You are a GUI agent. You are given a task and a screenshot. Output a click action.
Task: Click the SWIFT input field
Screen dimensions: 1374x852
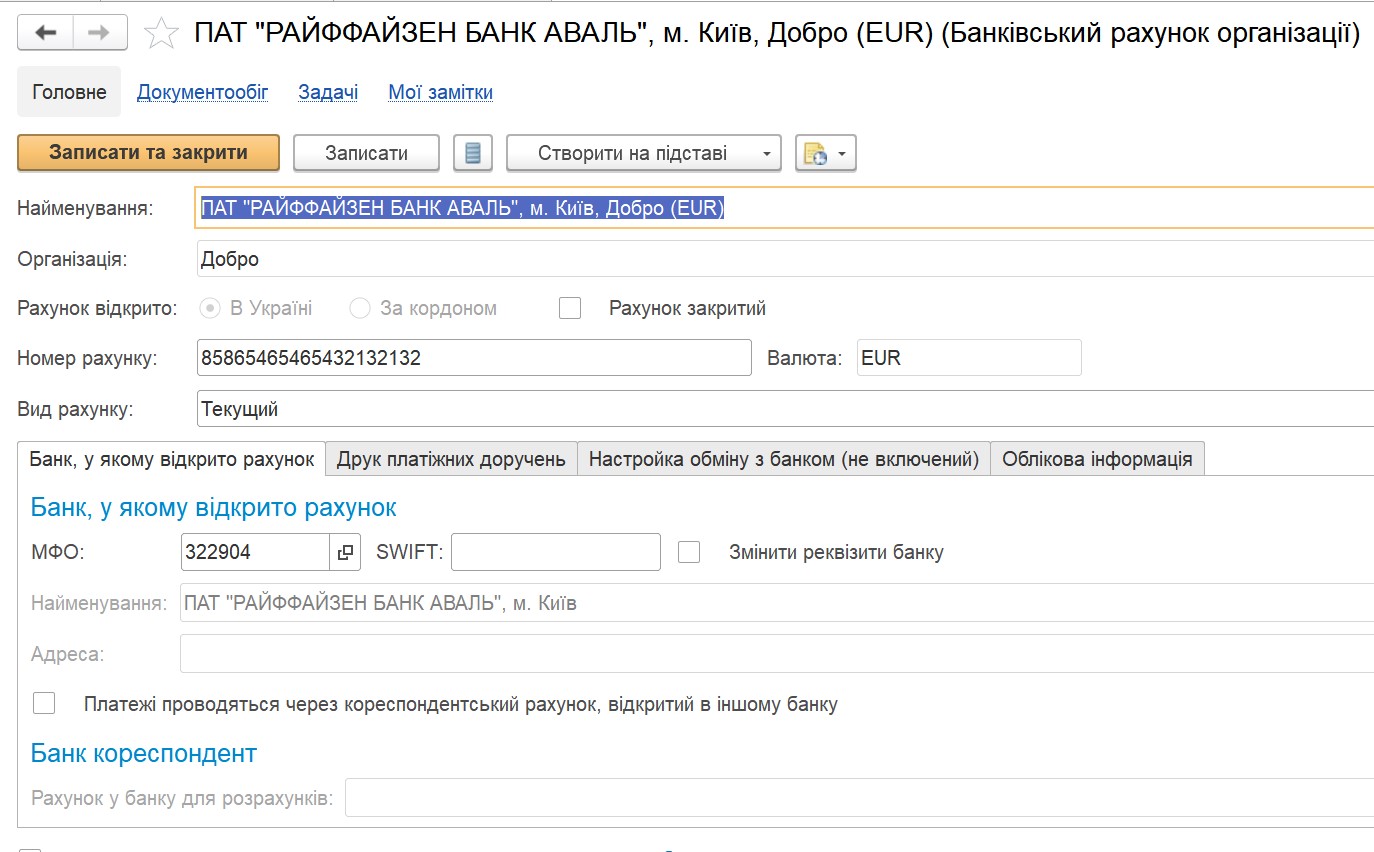coord(556,552)
